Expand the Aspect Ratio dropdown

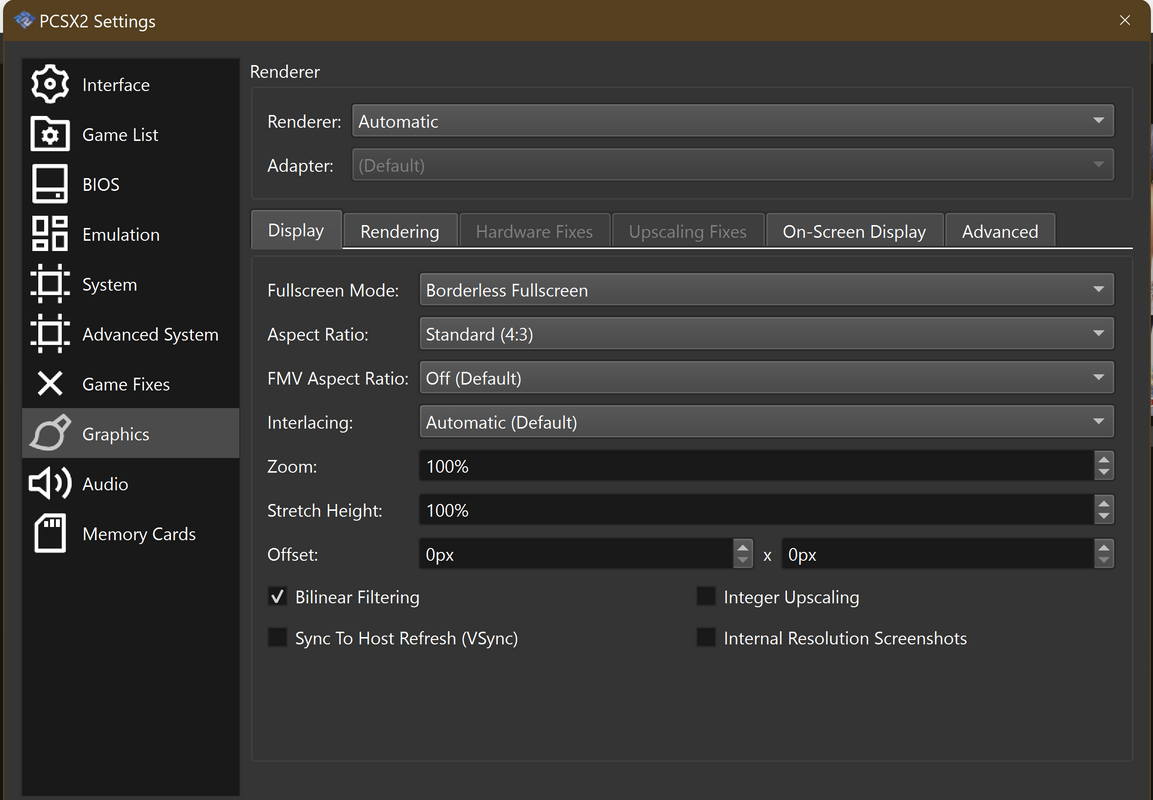point(766,334)
